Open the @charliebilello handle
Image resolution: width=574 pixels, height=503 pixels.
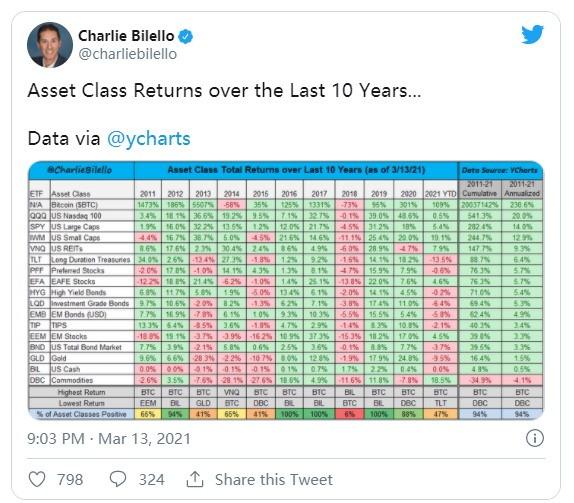point(128,54)
